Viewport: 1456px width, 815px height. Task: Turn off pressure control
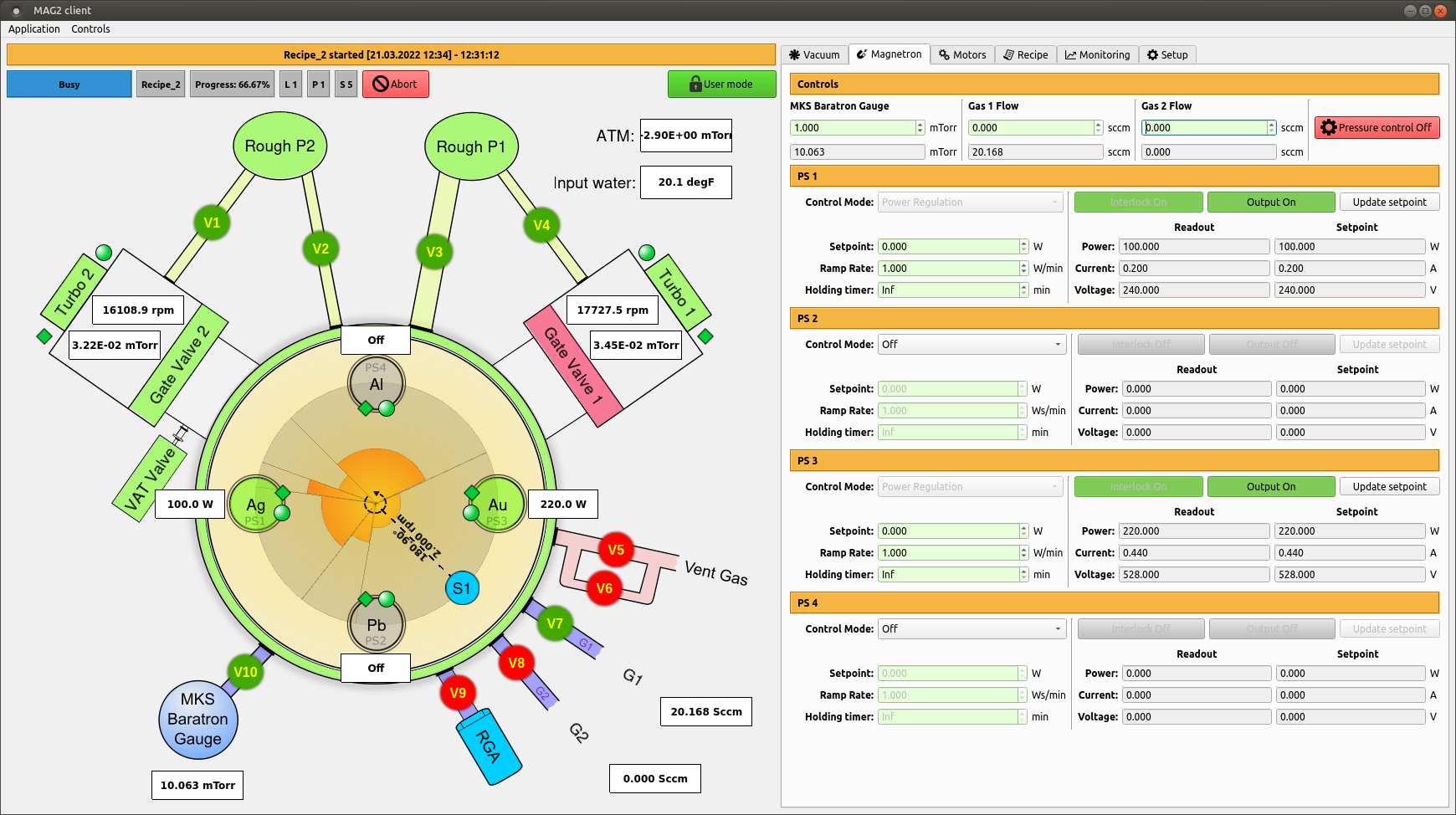coord(1377,128)
